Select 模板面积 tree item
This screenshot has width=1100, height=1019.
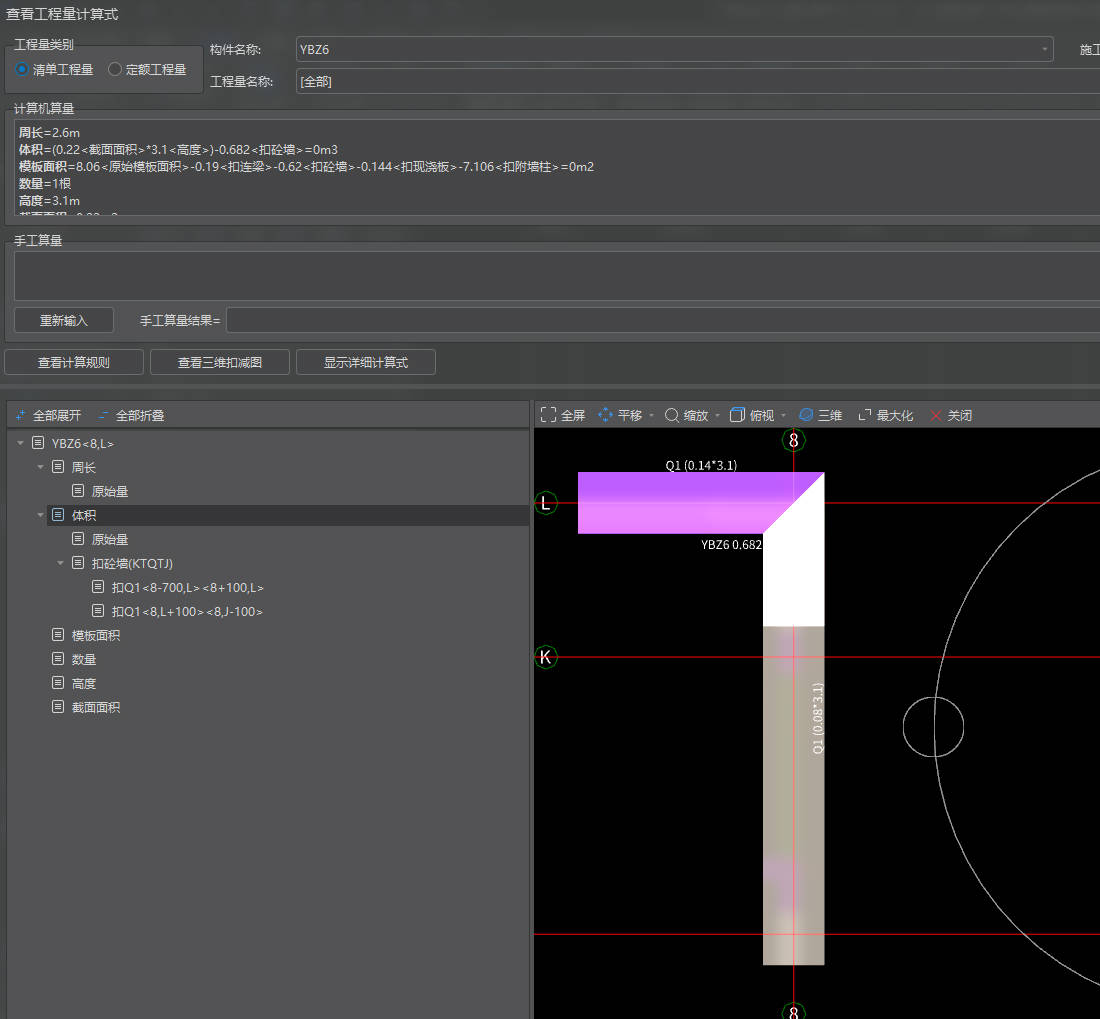click(x=95, y=635)
